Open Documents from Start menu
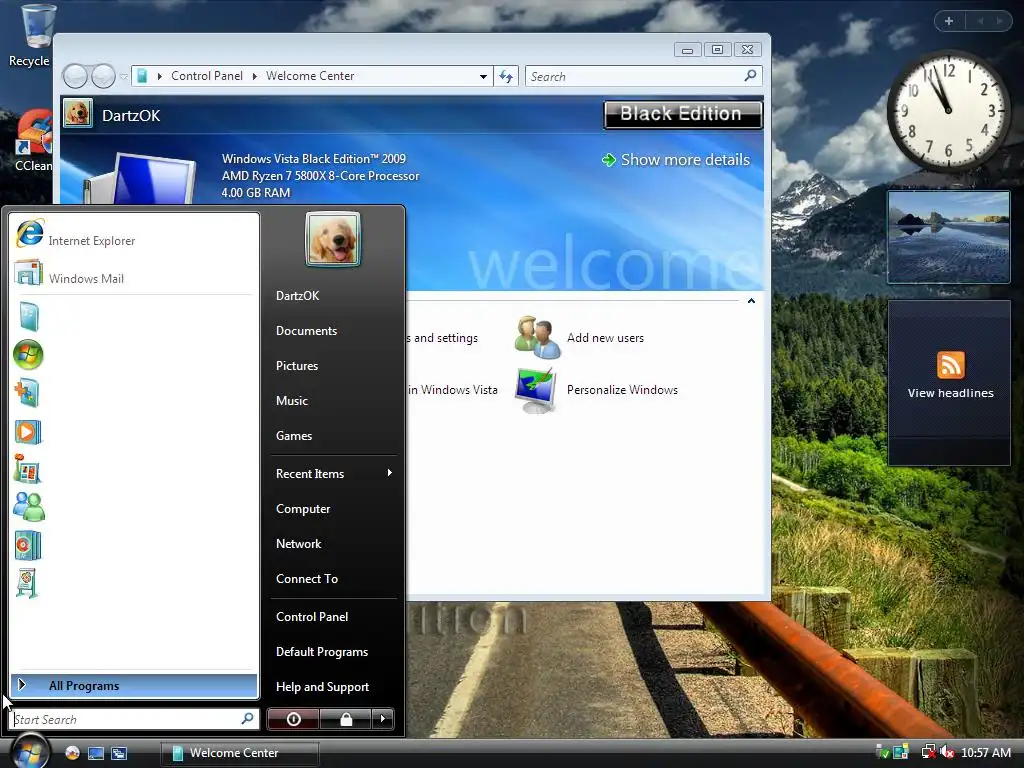1024x768 pixels. pyautogui.click(x=306, y=330)
